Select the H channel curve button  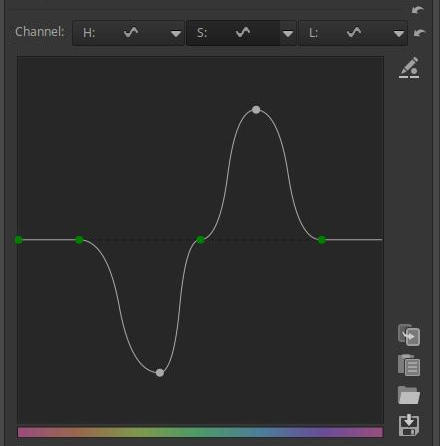coord(120,33)
